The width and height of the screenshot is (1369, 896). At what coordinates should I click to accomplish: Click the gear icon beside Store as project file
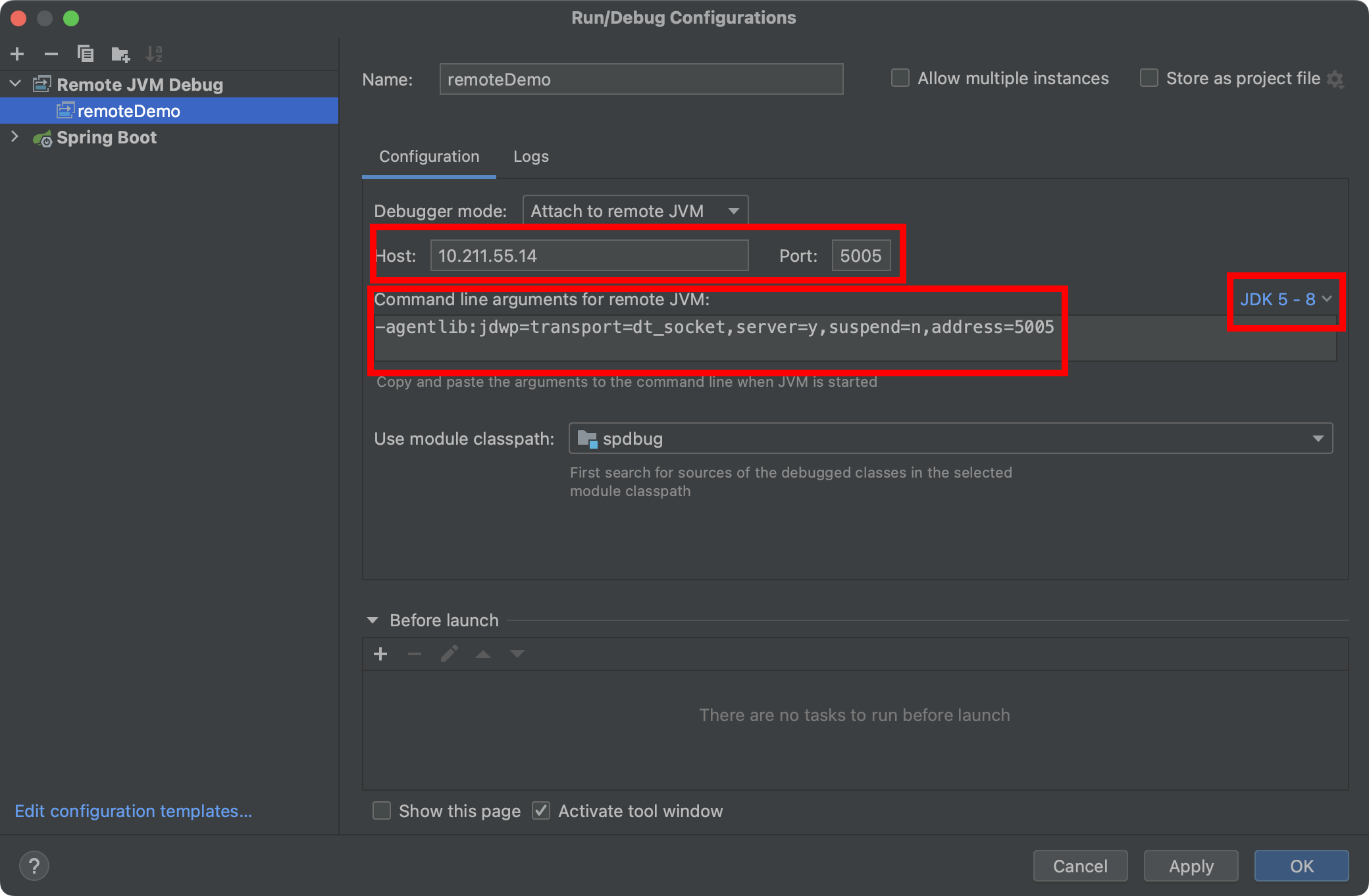pos(1335,79)
